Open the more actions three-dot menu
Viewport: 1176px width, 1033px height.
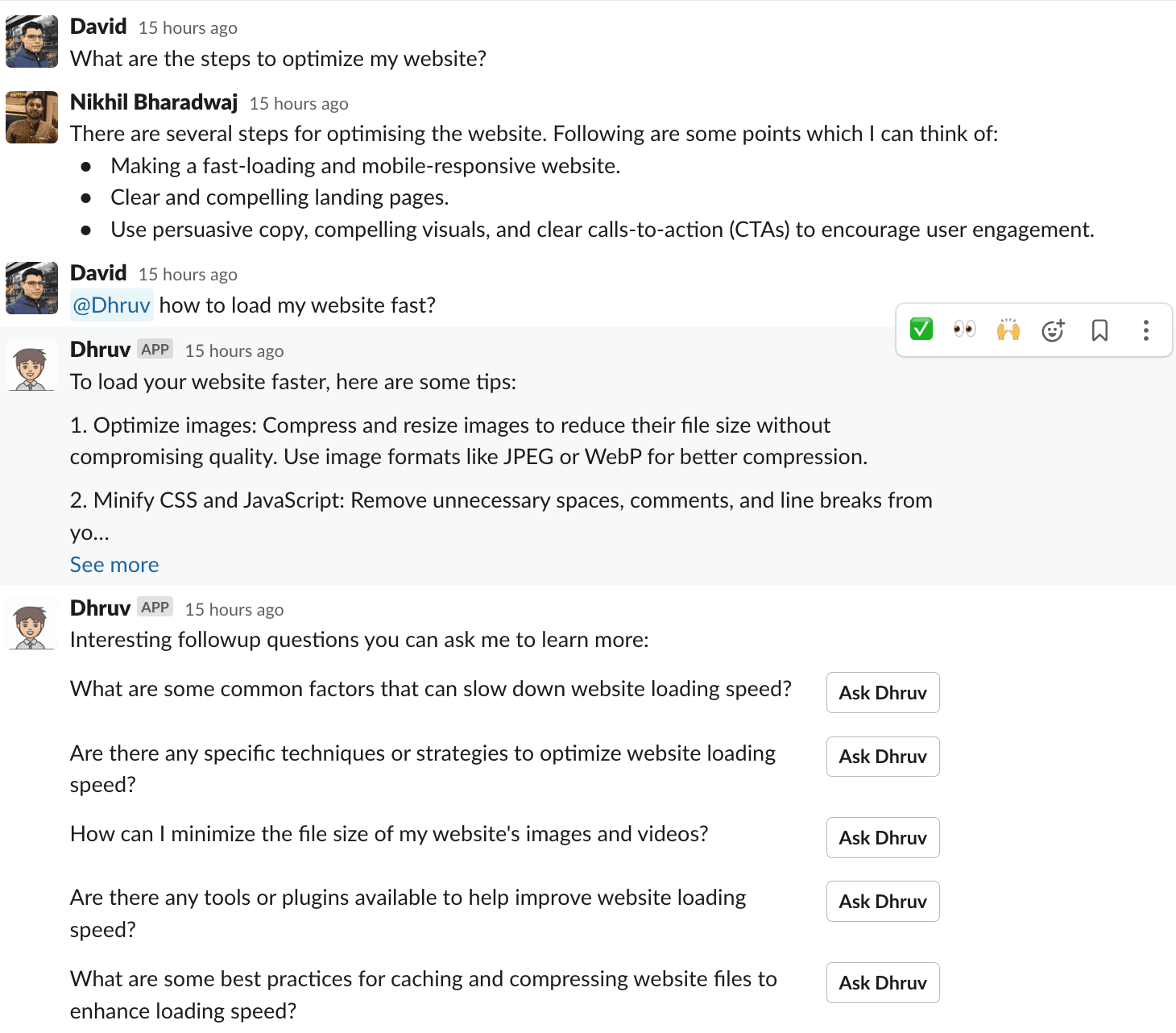[1145, 330]
